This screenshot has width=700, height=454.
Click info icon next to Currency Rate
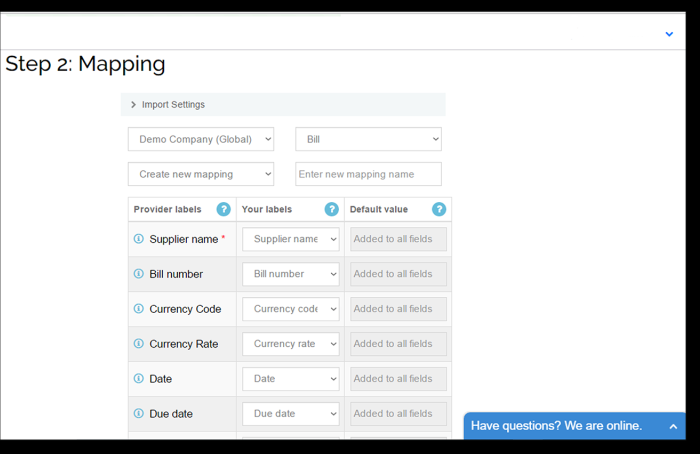tap(139, 344)
